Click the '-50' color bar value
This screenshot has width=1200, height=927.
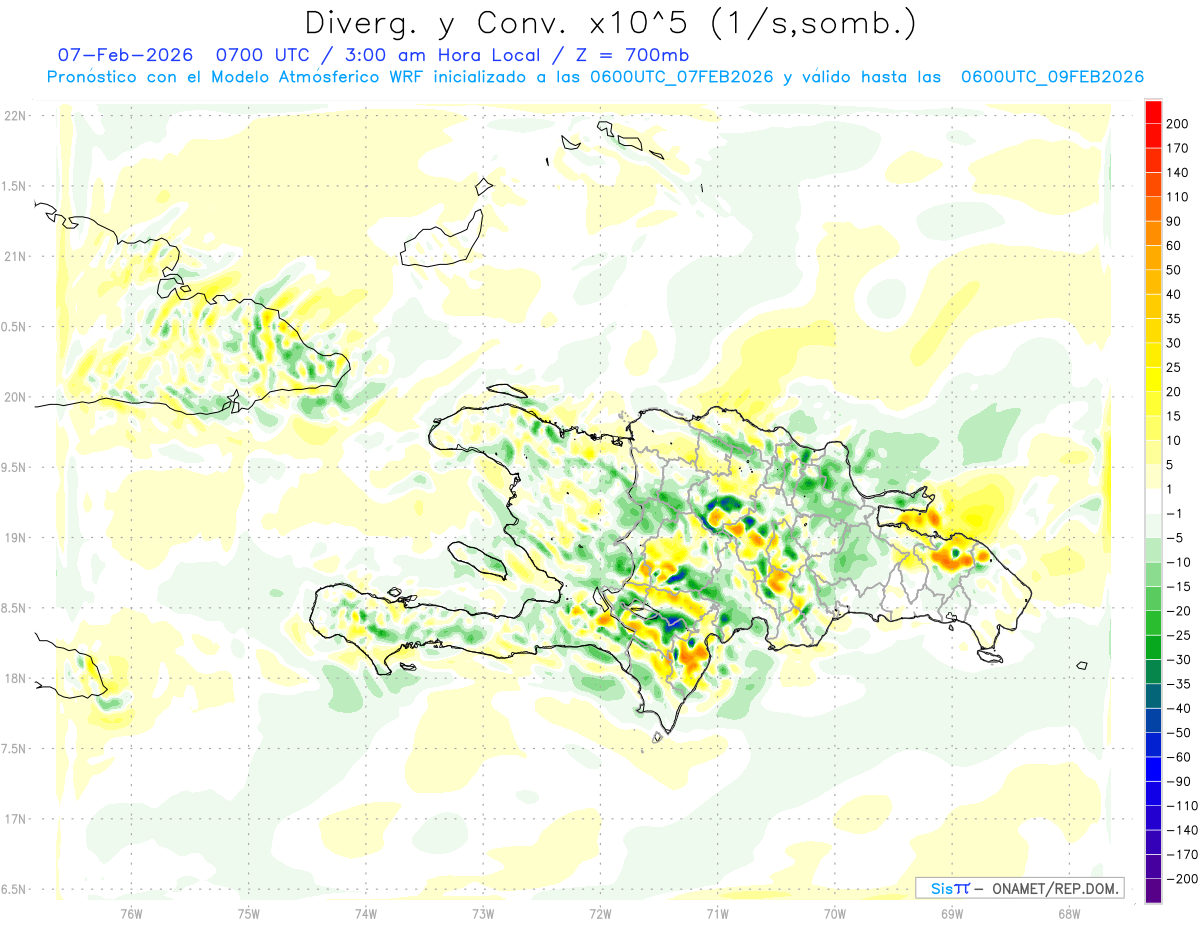coord(1177,734)
